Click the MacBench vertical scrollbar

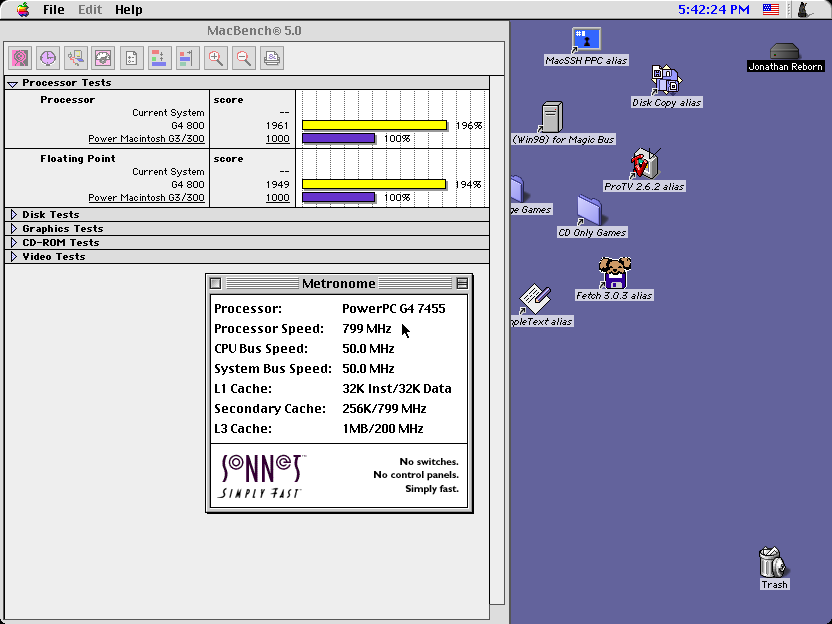pyautogui.click(x=497, y=340)
